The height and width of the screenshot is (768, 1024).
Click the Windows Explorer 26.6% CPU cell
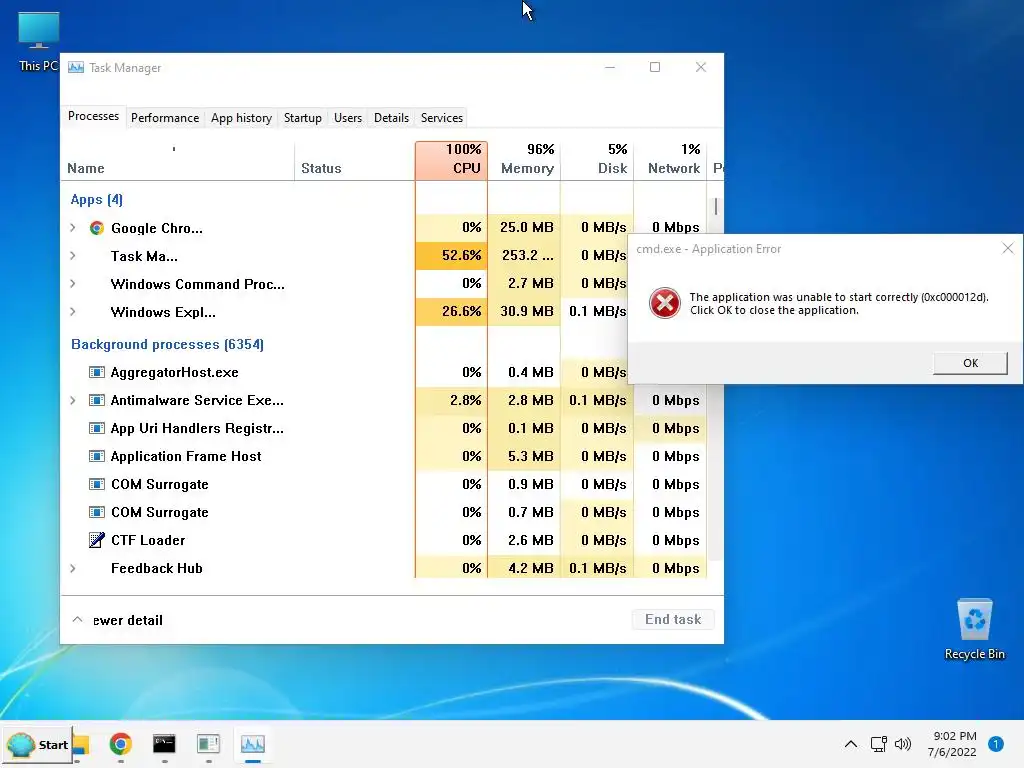coord(451,312)
